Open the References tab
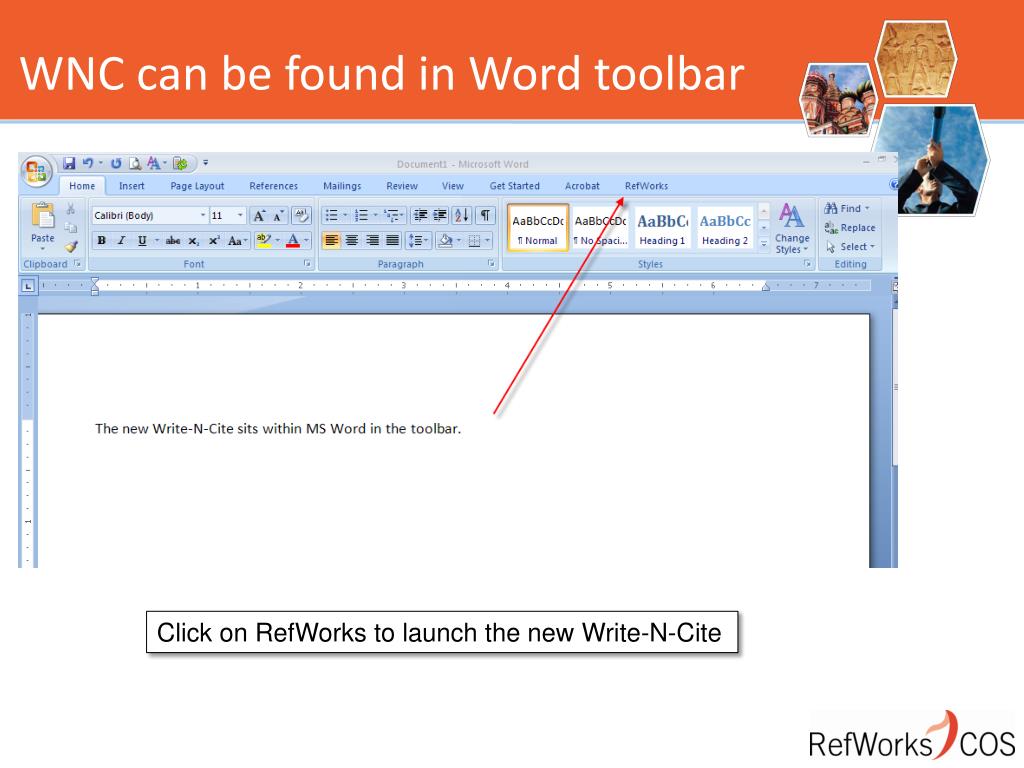Screen dimensions: 1024x768 [274, 186]
